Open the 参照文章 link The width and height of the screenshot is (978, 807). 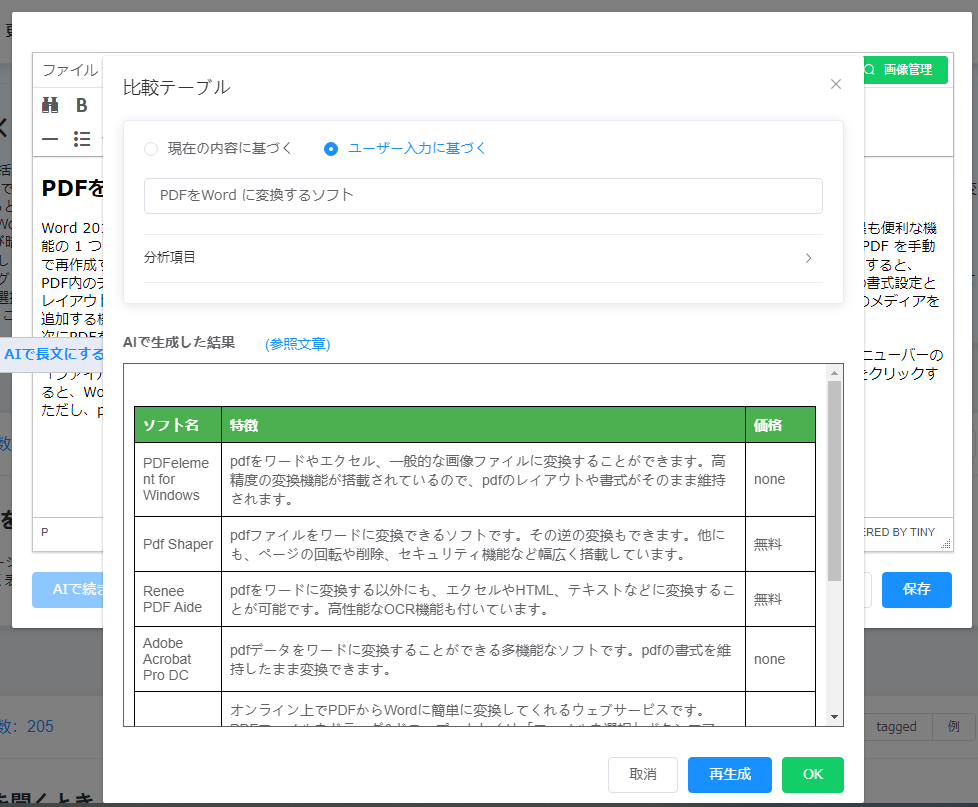click(x=298, y=344)
